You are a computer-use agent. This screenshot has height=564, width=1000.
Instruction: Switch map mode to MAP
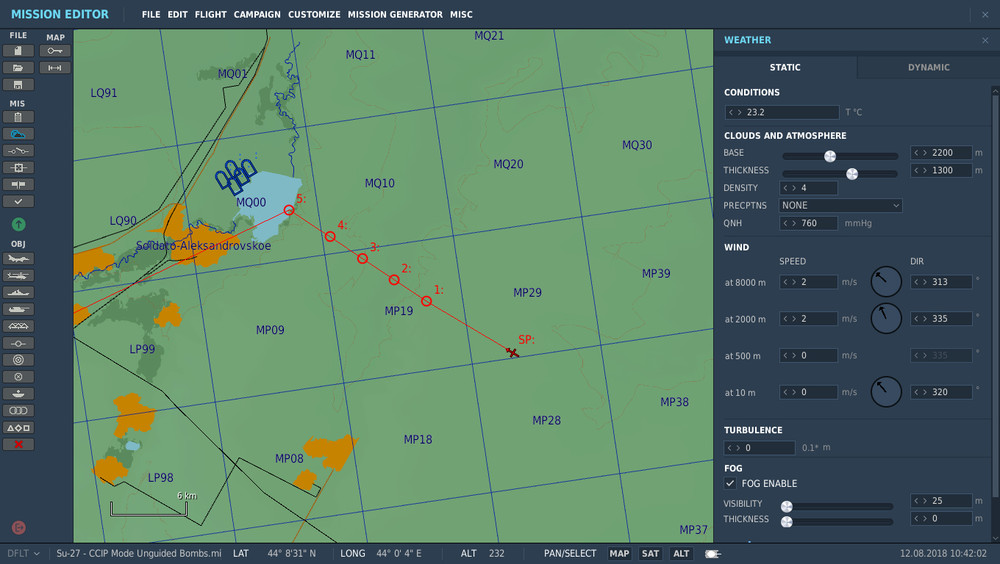pos(619,554)
